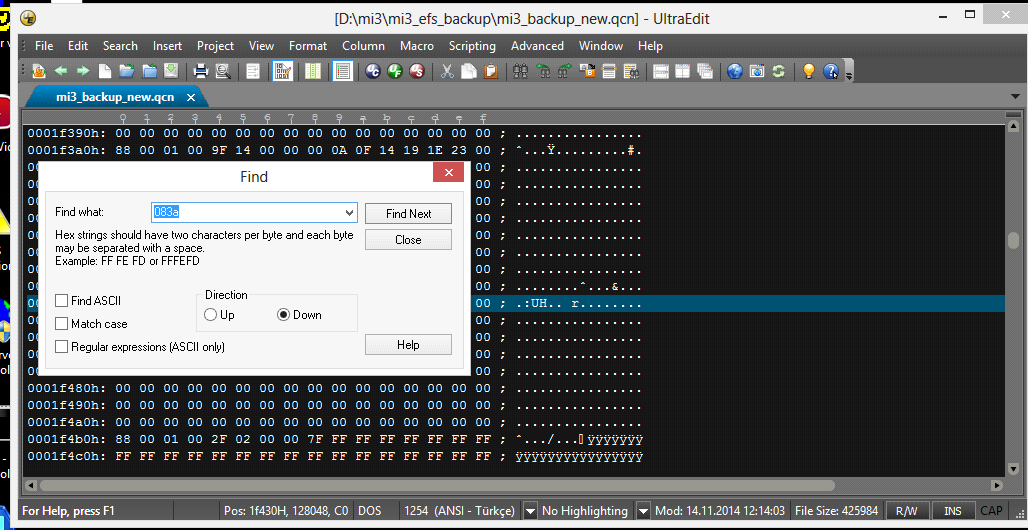Image resolution: width=1028 pixels, height=530 pixels.
Task: Switch to mi3_backup_new.qcn file tab
Action: click(115, 97)
